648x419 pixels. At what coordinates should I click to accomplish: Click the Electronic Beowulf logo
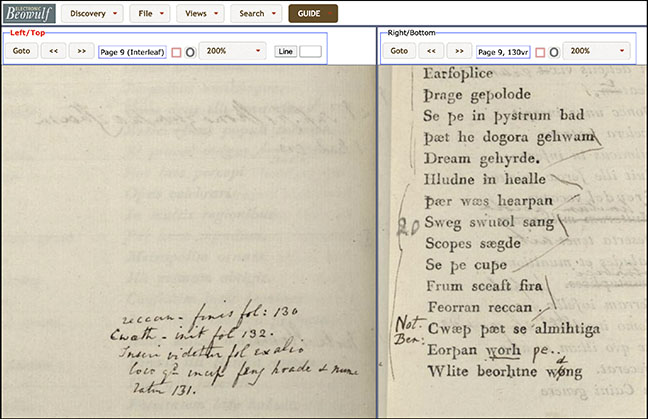(x=29, y=13)
